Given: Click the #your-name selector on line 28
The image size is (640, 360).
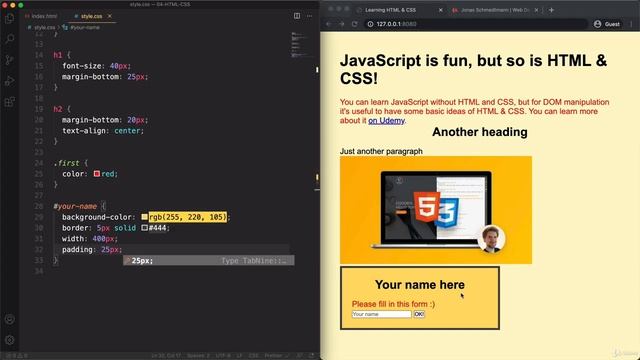Looking at the screenshot, I should tap(75, 206).
